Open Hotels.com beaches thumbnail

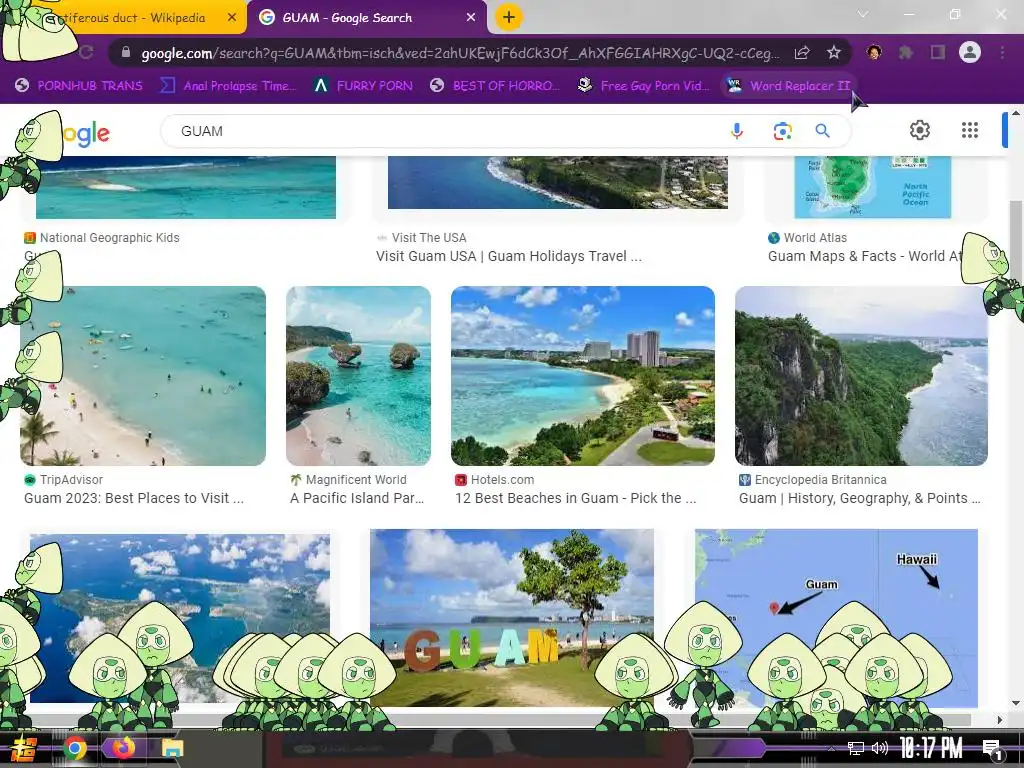click(583, 376)
